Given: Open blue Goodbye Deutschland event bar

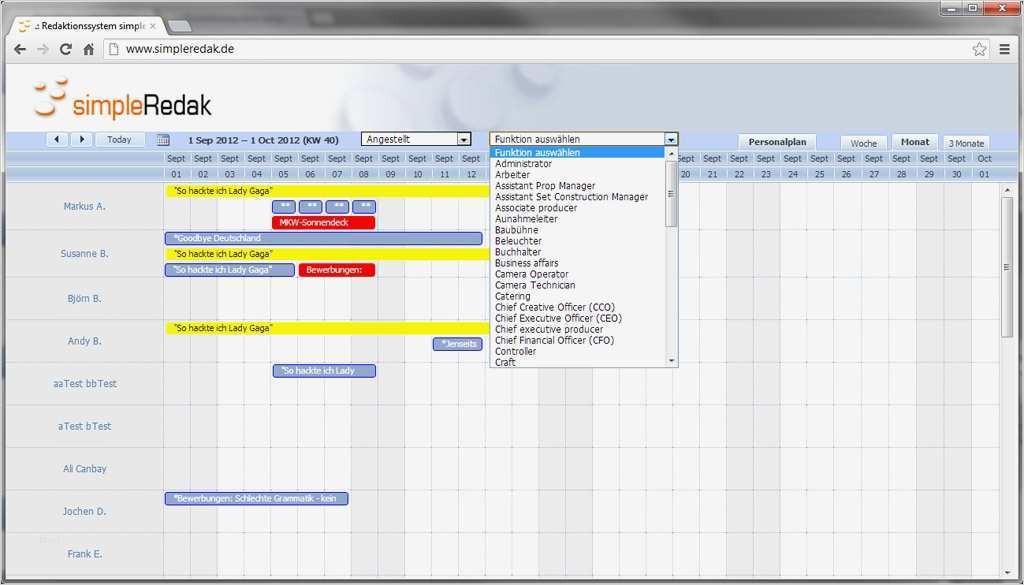Looking at the screenshot, I should point(323,238).
